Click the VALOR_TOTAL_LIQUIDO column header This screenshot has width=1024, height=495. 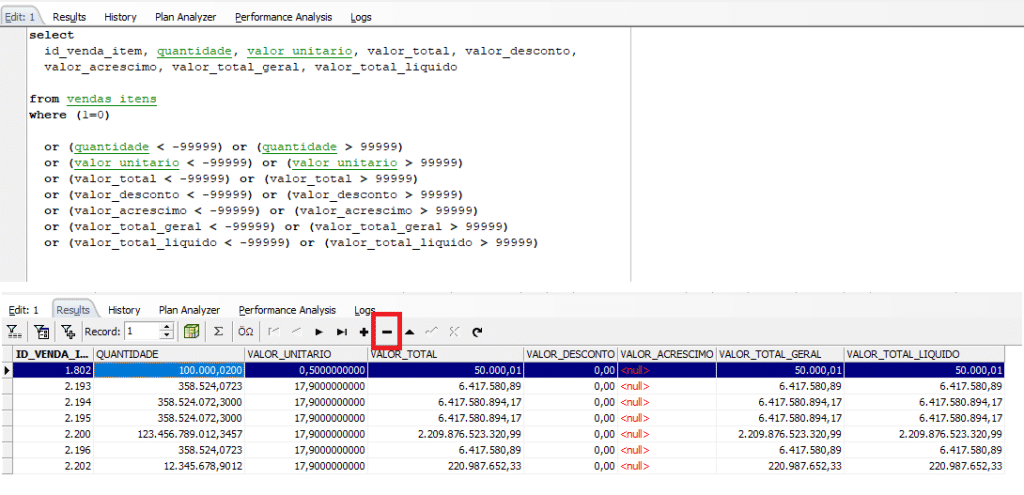tap(923, 354)
